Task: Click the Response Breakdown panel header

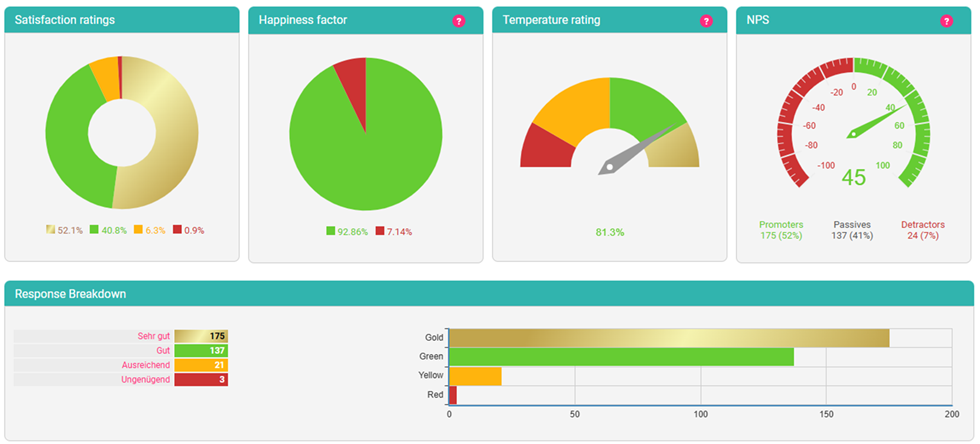Action: click(x=489, y=294)
